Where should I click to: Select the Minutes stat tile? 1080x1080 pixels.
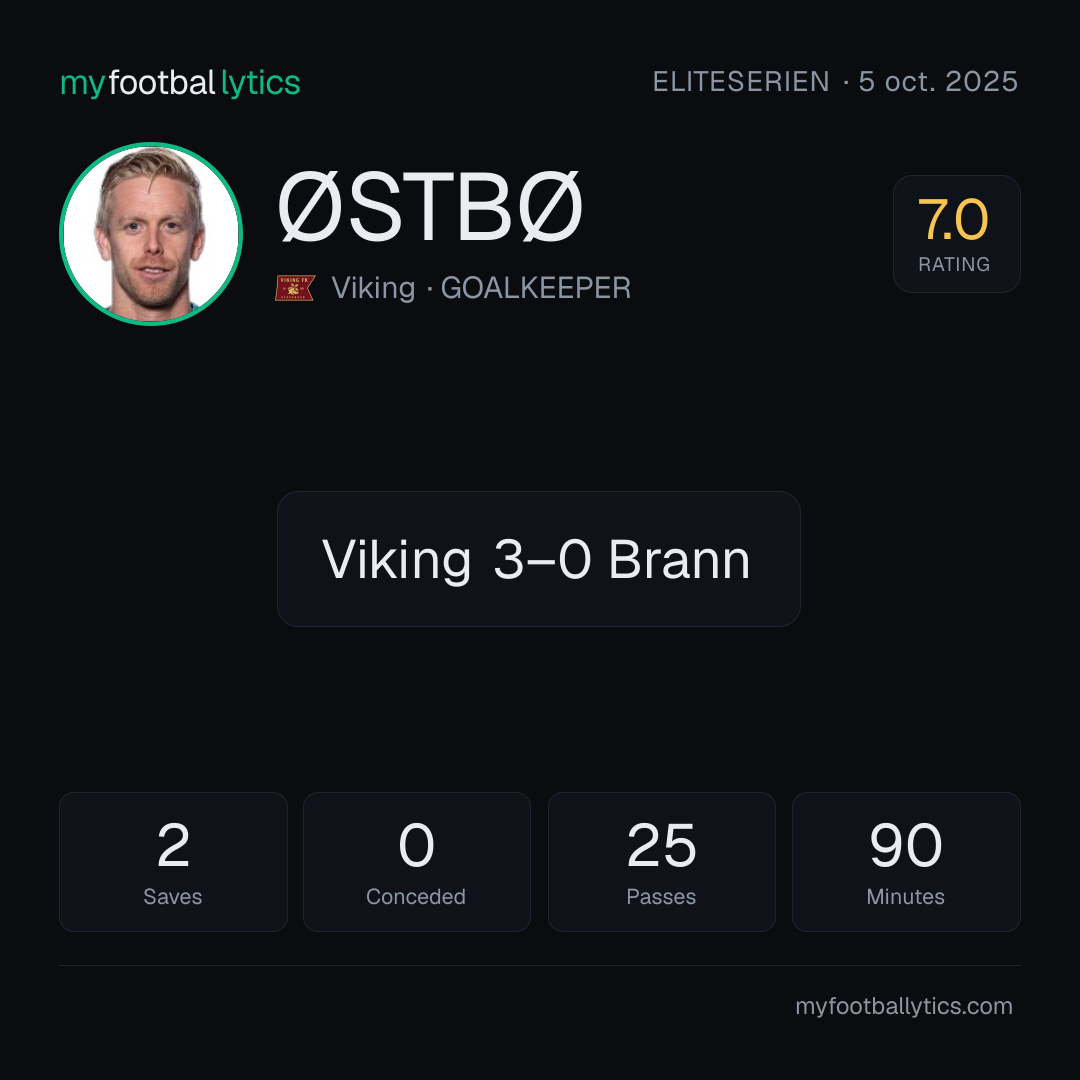[906, 862]
